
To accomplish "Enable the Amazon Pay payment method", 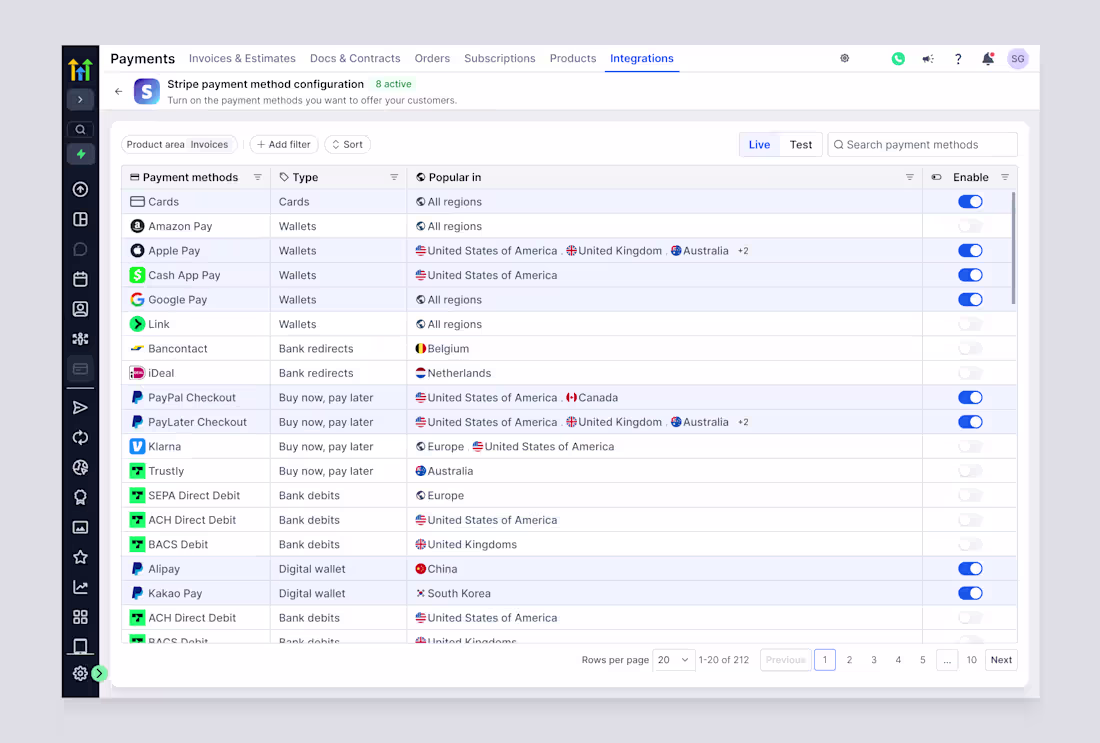I will click(x=969, y=226).
